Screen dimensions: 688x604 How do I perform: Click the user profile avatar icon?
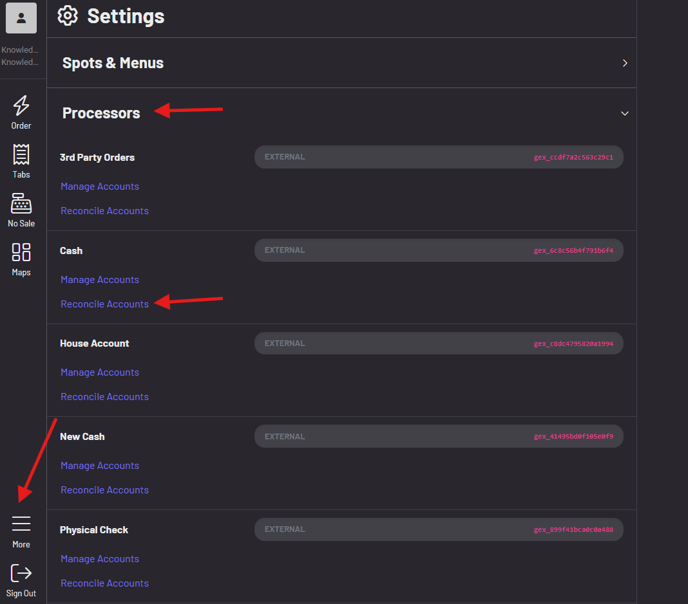coord(21,18)
